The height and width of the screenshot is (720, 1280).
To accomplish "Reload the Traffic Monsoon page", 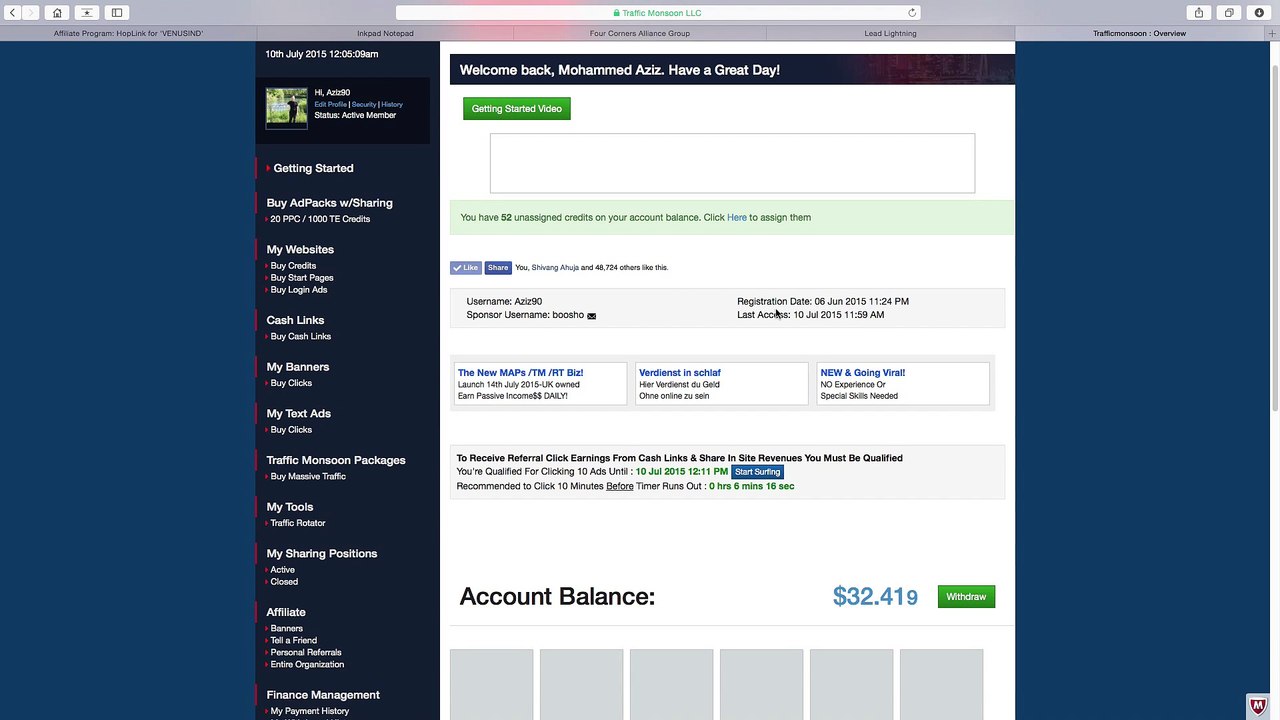I will 912,13.
